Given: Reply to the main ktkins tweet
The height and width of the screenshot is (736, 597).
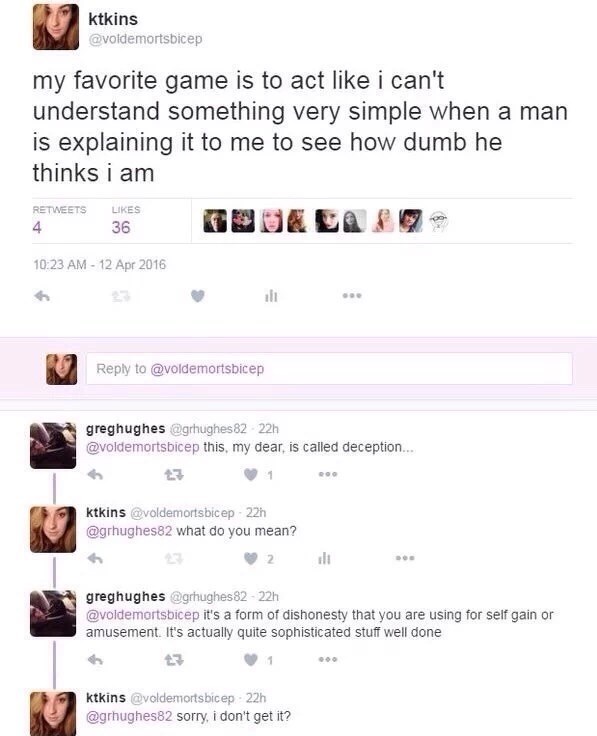Looking at the screenshot, I should 42,296.
